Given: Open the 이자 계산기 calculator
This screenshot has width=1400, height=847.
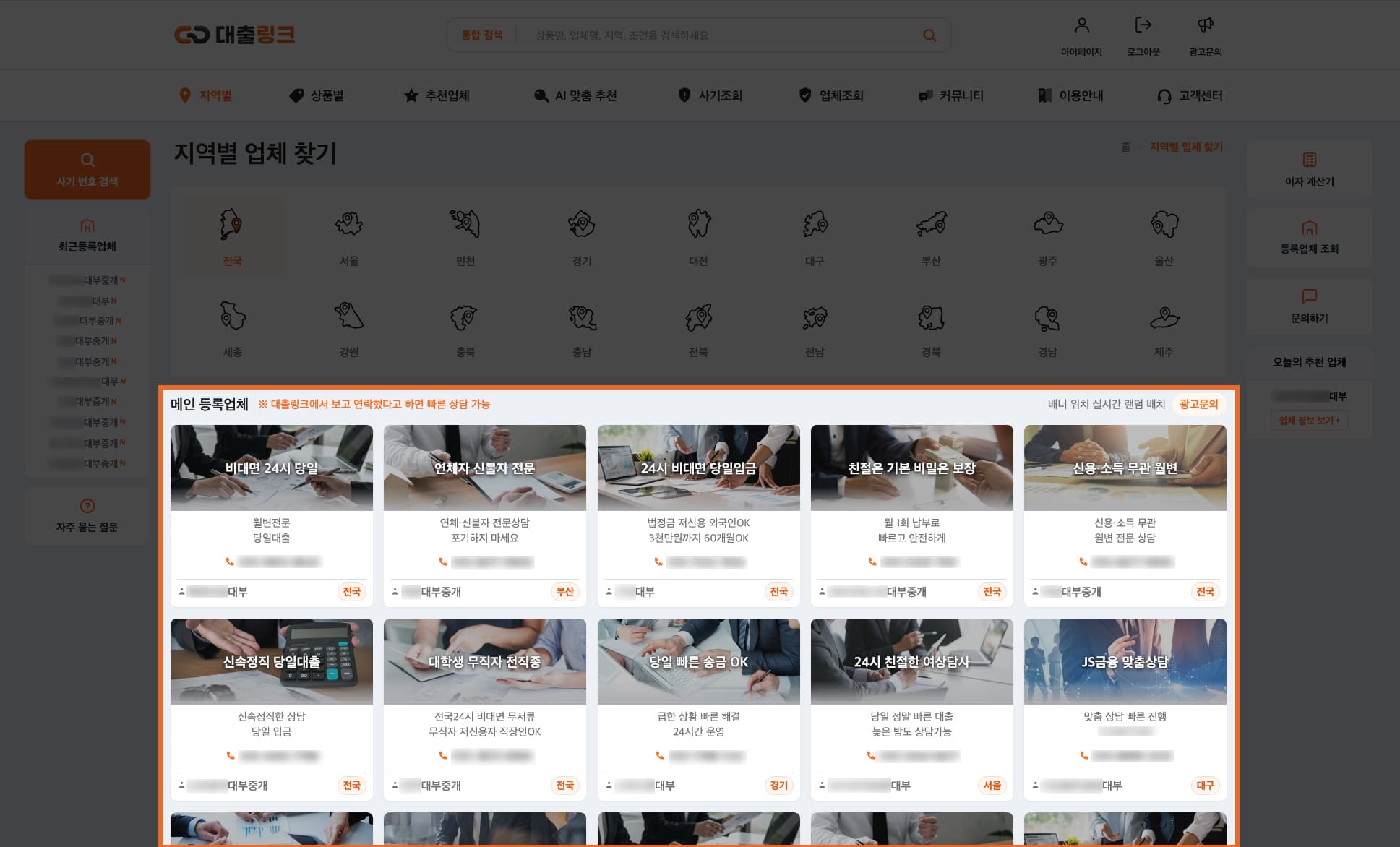Looking at the screenshot, I should (1309, 170).
